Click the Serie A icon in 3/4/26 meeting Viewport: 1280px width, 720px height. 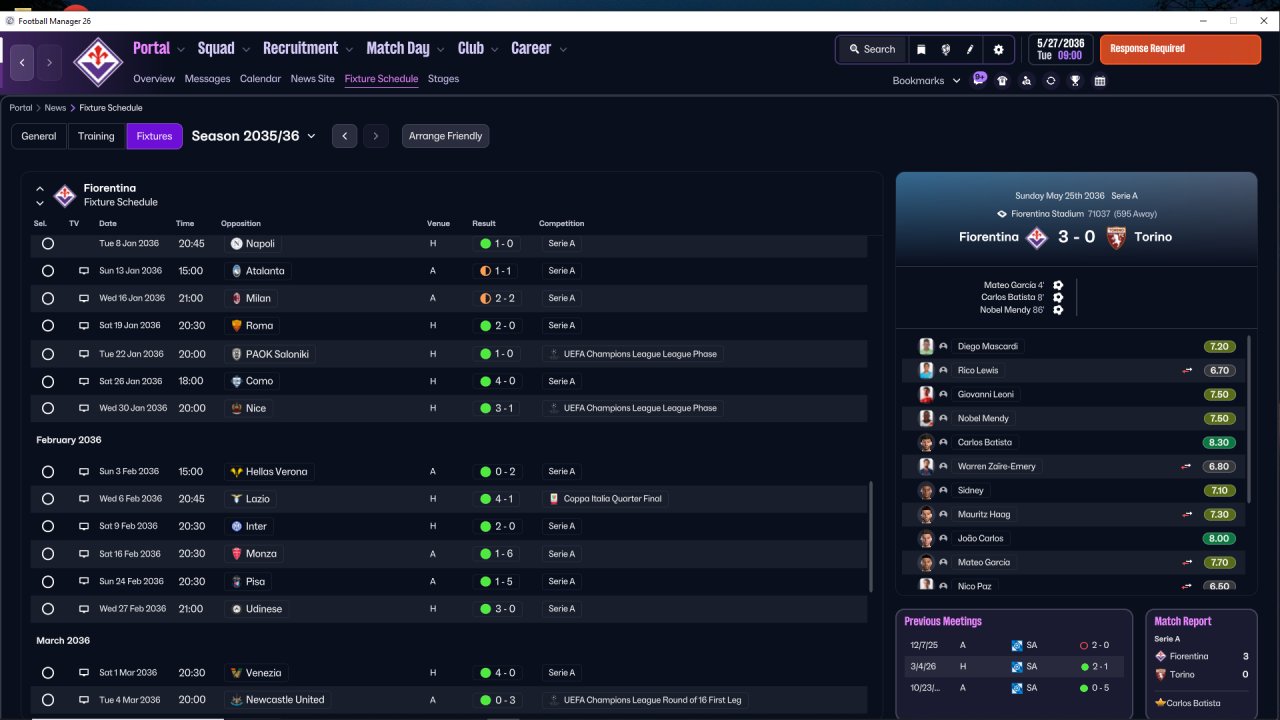tap(1016, 666)
